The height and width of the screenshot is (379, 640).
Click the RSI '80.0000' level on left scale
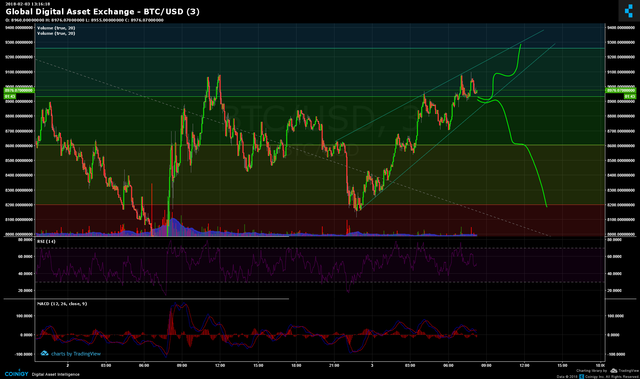(x=26, y=240)
